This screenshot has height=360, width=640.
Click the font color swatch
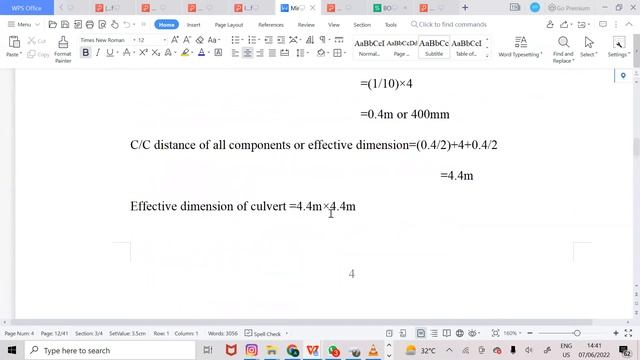(201, 53)
